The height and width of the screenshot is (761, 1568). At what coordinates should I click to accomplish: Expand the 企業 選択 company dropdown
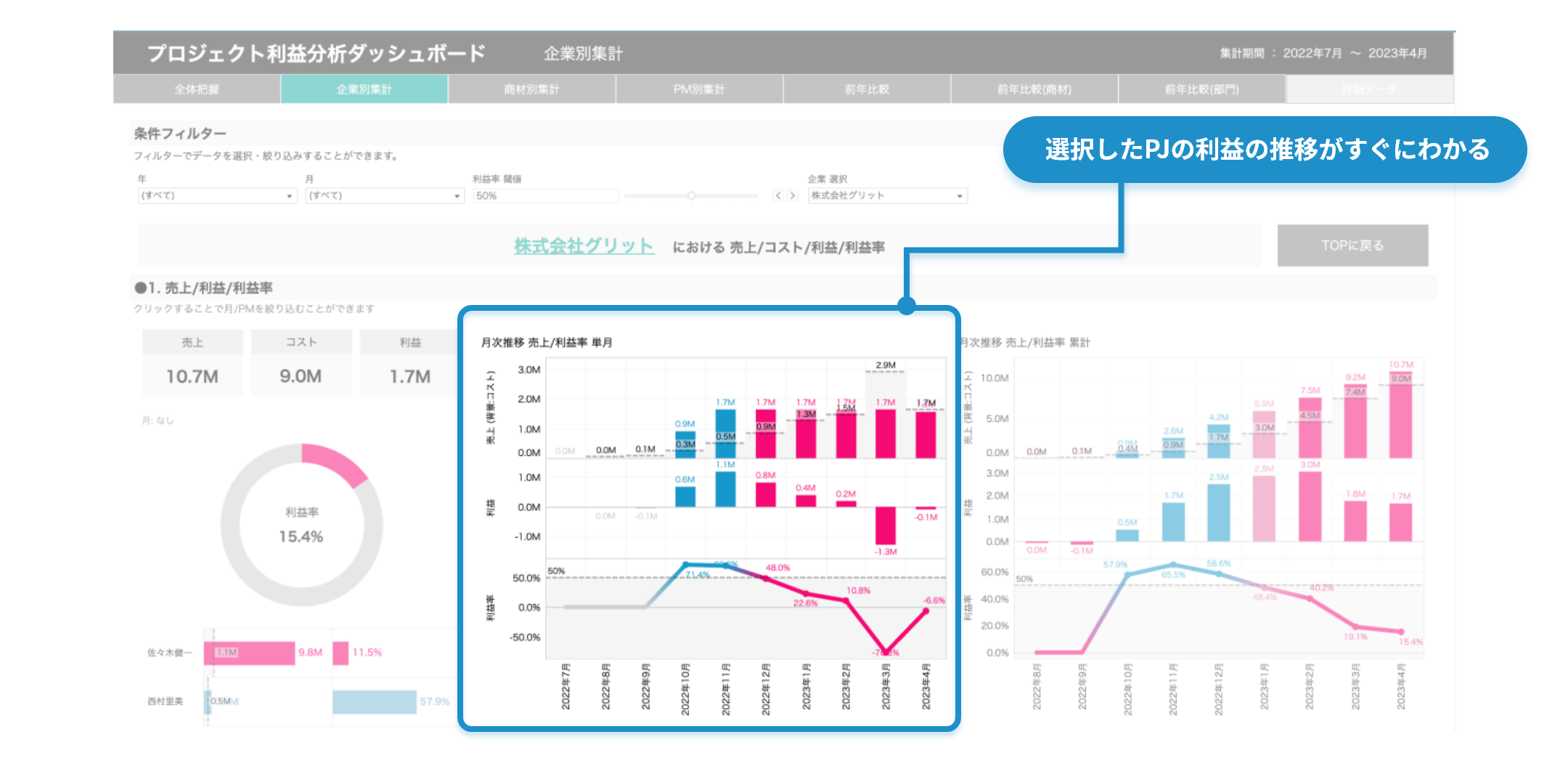point(888,196)
